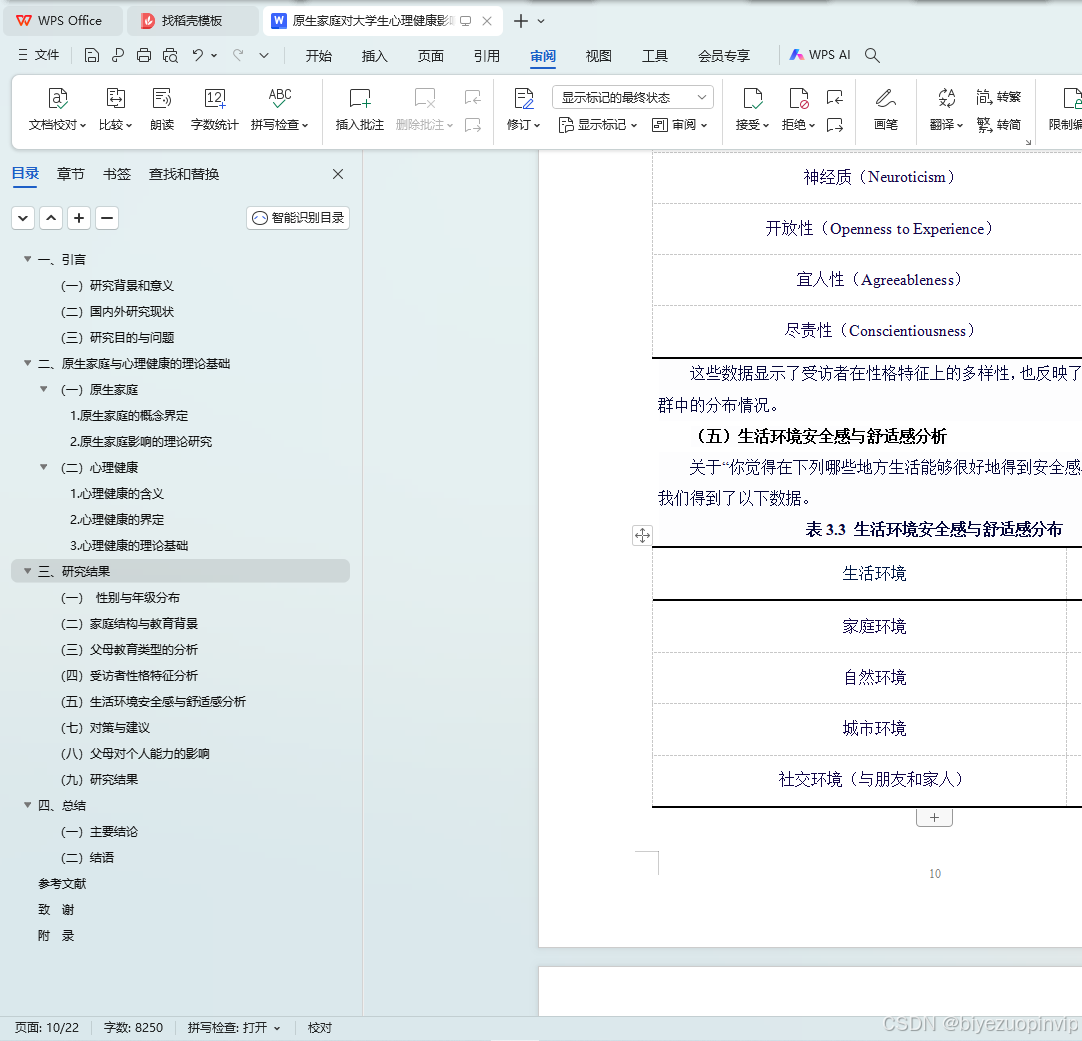Image resolution: width=1082 pixels, height=1041 pixels.
Task: Click 插入批注 insert comment
Action: 360,110
